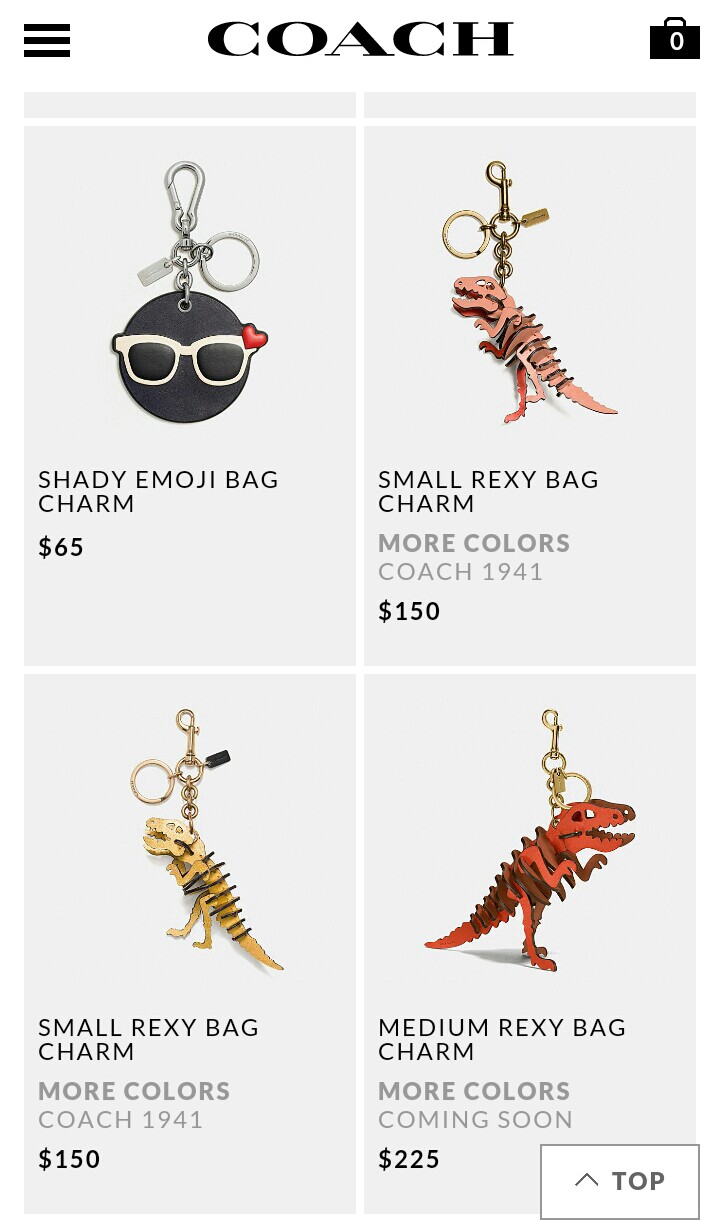Select Coach 1941 label under pink Rexy
720x1220 pixels.
click(x=461, y=572)
